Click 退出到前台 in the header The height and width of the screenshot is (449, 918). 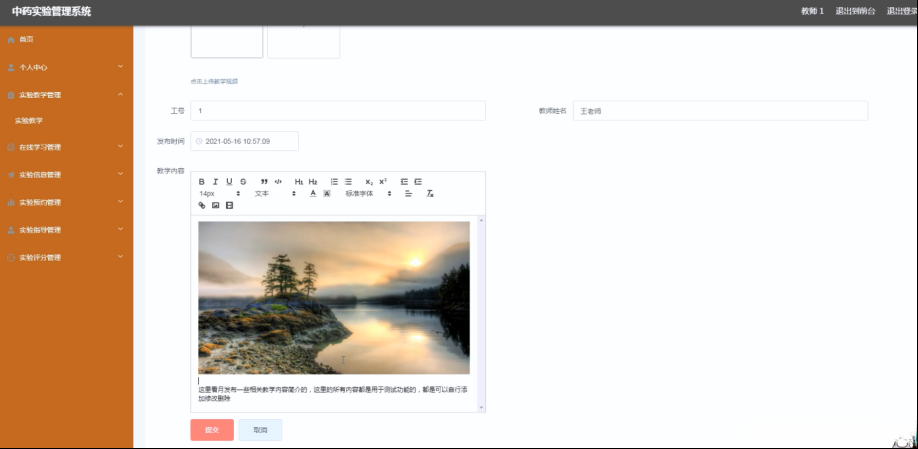(x=855, y=11)
